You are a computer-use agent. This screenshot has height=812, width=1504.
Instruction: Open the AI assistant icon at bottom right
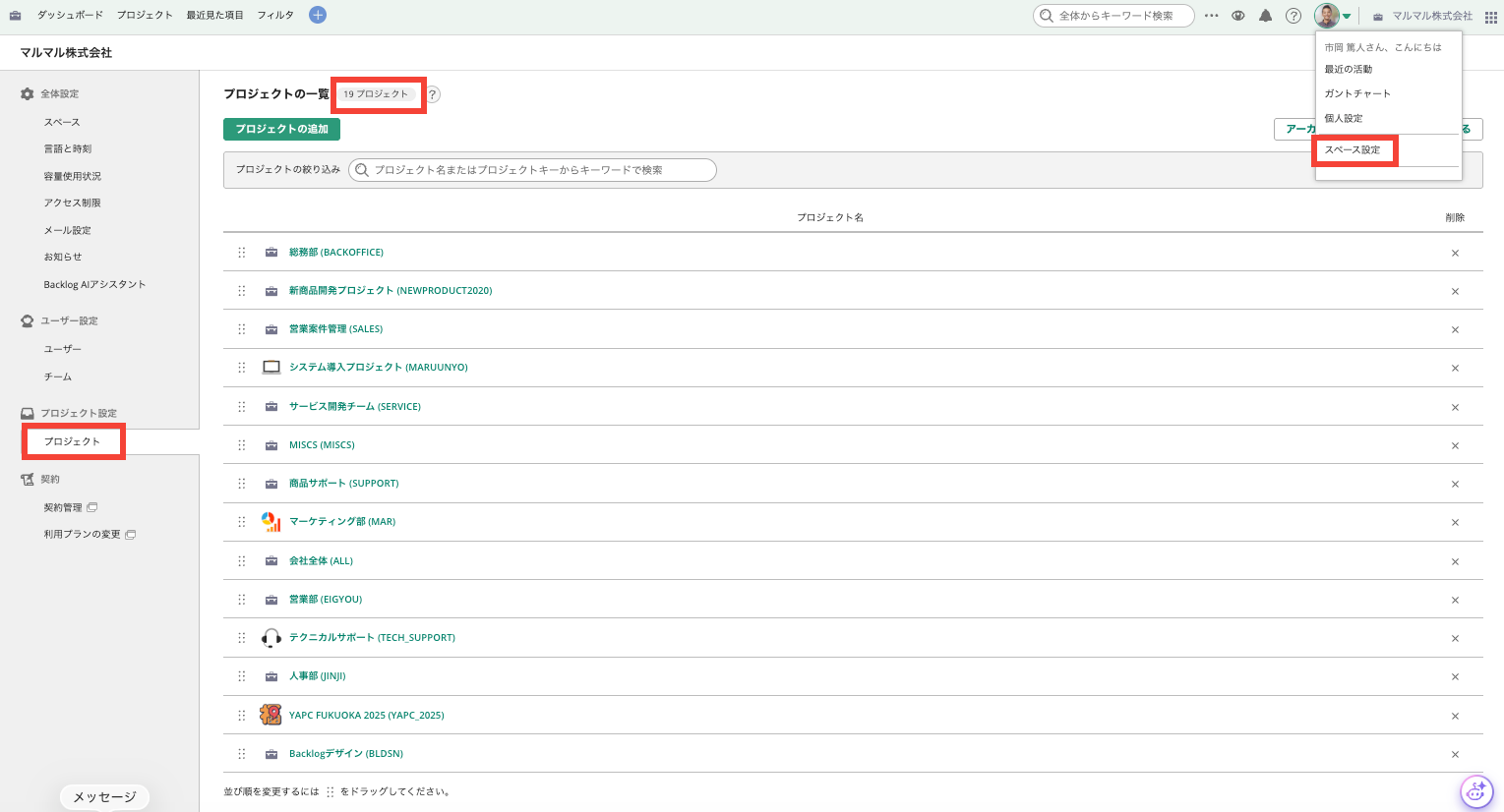click(1476, 790)
